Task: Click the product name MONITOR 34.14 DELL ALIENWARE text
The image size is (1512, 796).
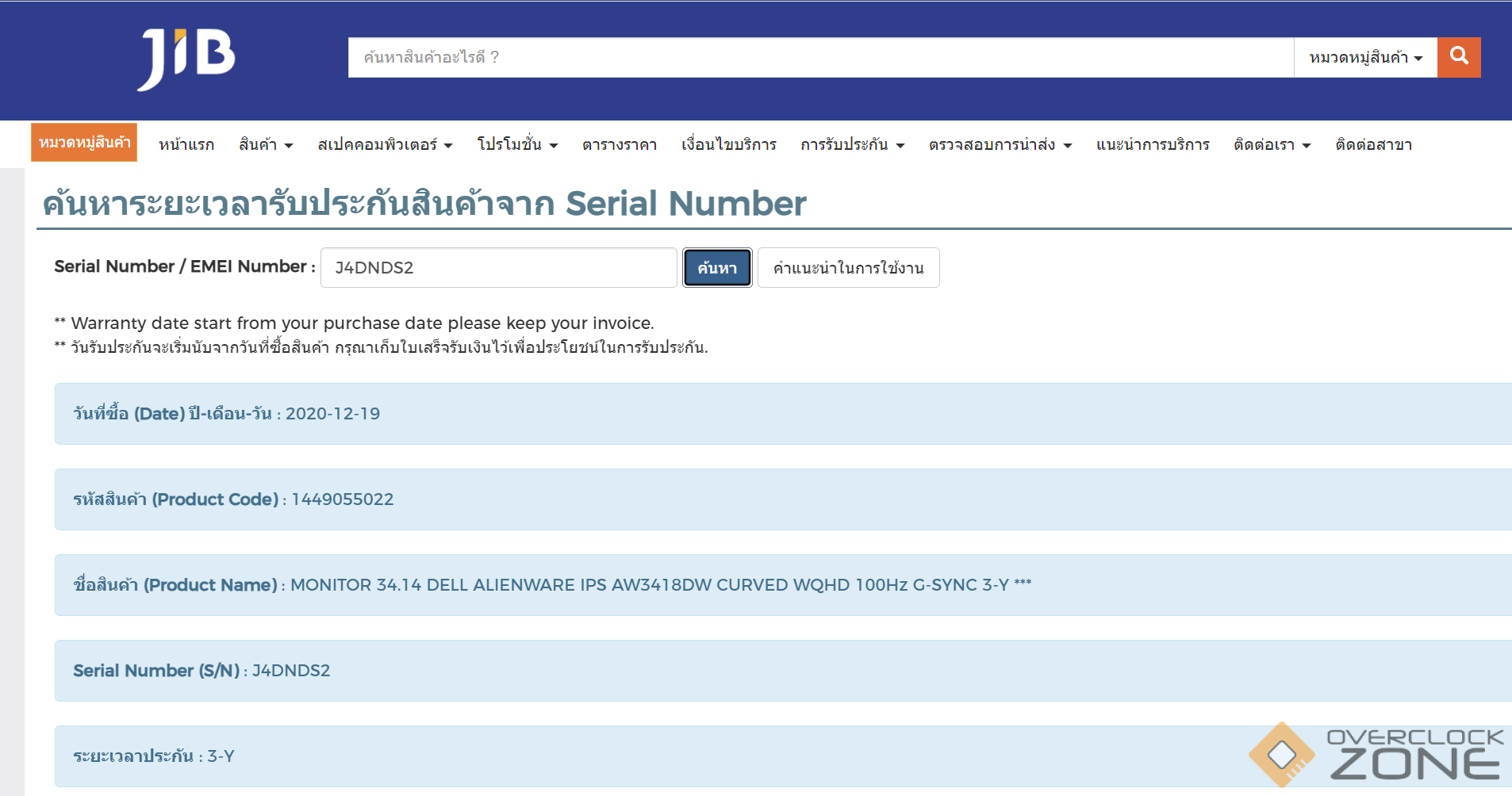Action: 661,585
